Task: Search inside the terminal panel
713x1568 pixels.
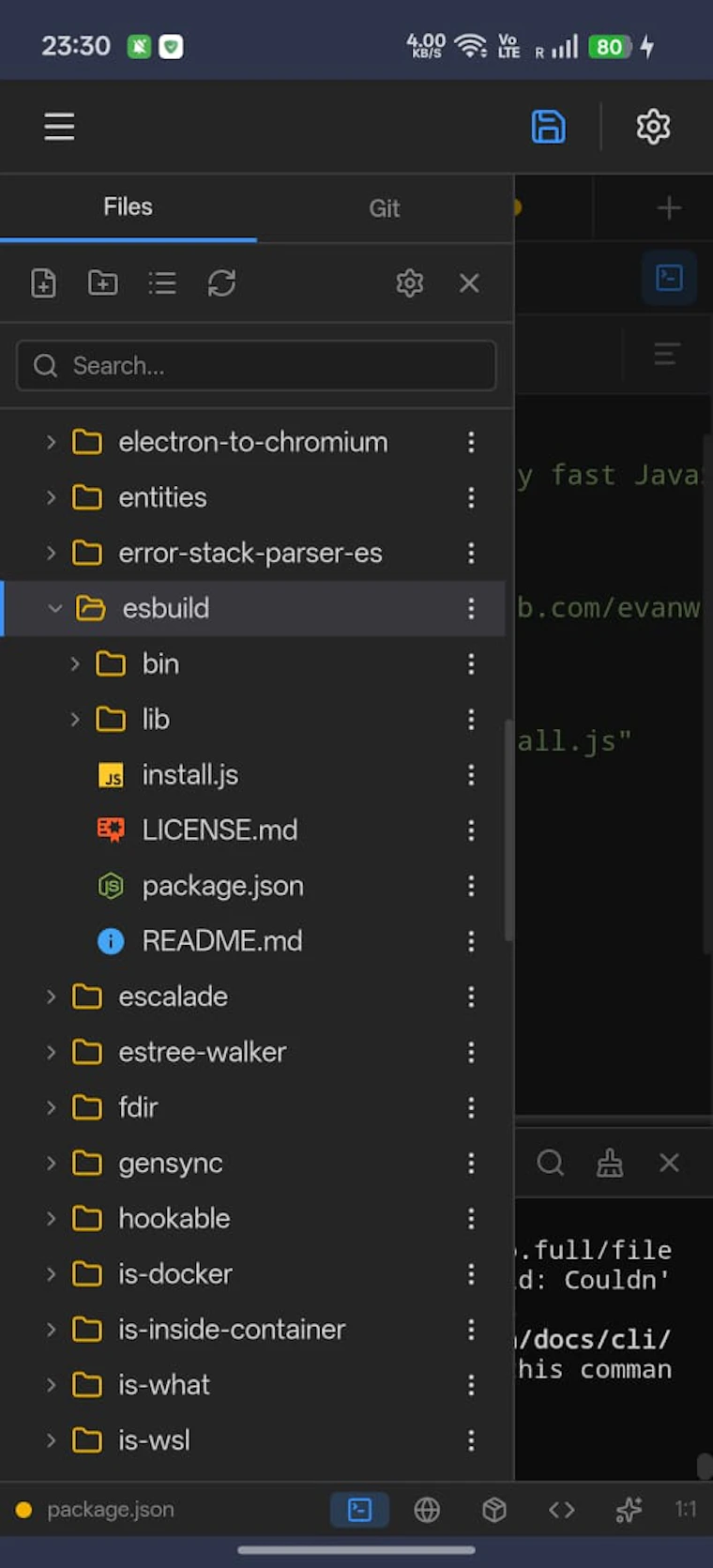Action: click(550, 1163)
